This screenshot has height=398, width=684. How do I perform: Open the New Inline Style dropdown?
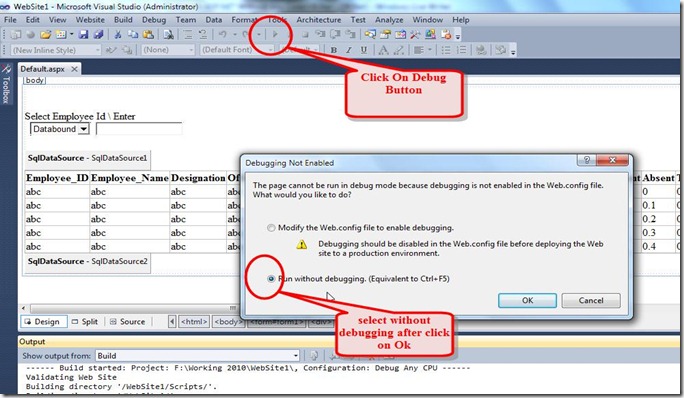pyautogui.click(x=55, y=50)
